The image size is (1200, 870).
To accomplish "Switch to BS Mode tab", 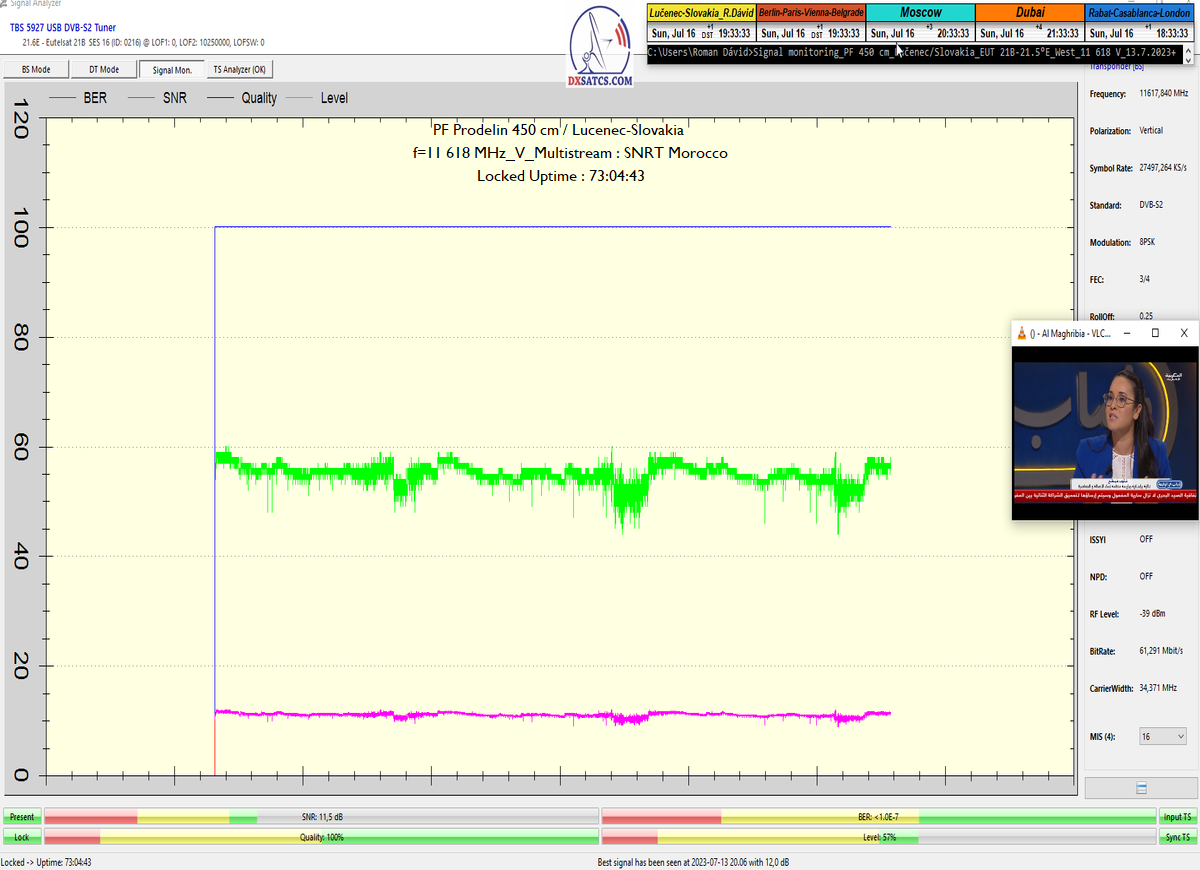I will tap(36, 70).
